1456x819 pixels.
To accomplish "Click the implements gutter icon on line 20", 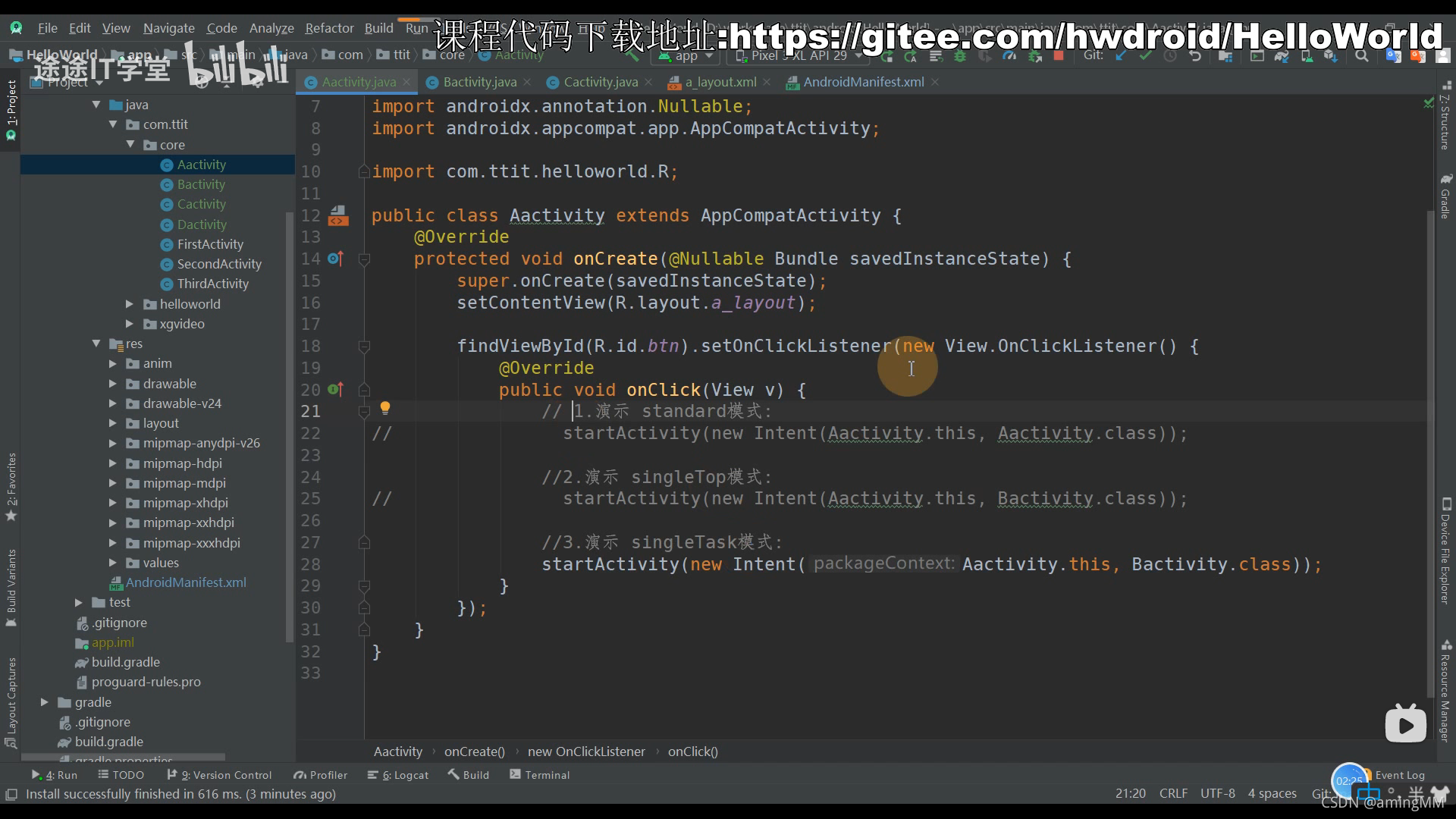I will (x=335, y=390).
